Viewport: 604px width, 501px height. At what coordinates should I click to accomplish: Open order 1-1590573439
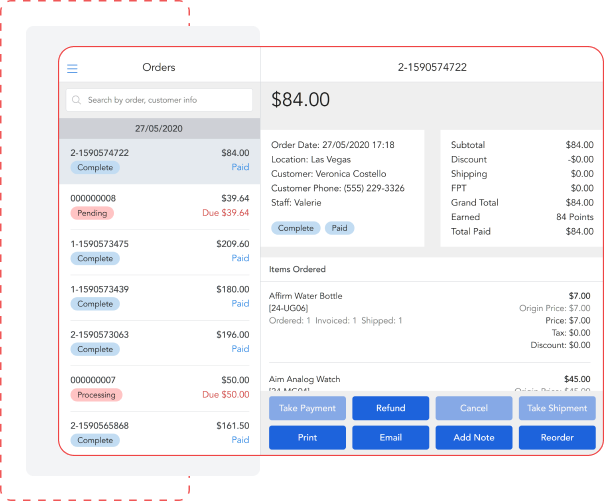159,297
